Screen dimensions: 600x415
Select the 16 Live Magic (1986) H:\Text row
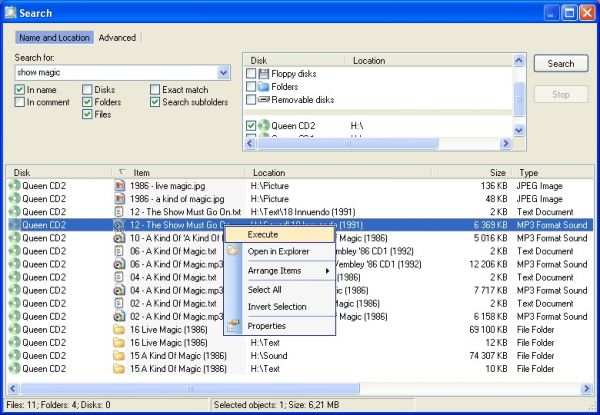coord(300,342)
